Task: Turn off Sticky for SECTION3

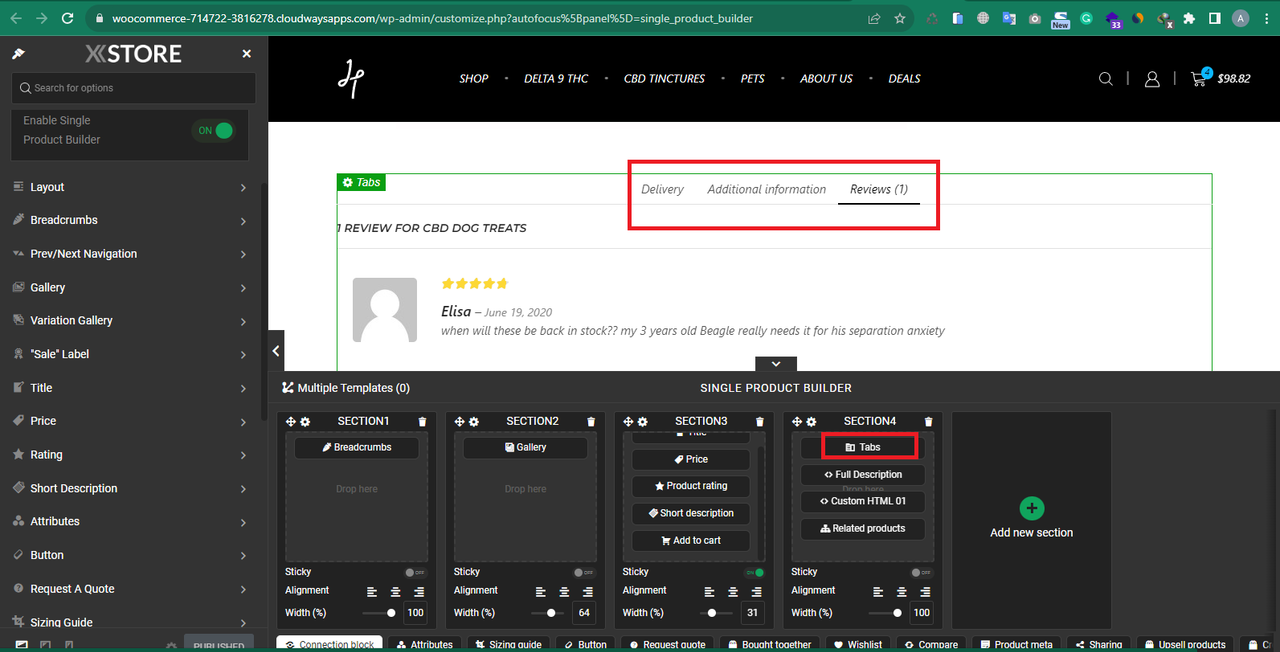Action: (754, 572)
